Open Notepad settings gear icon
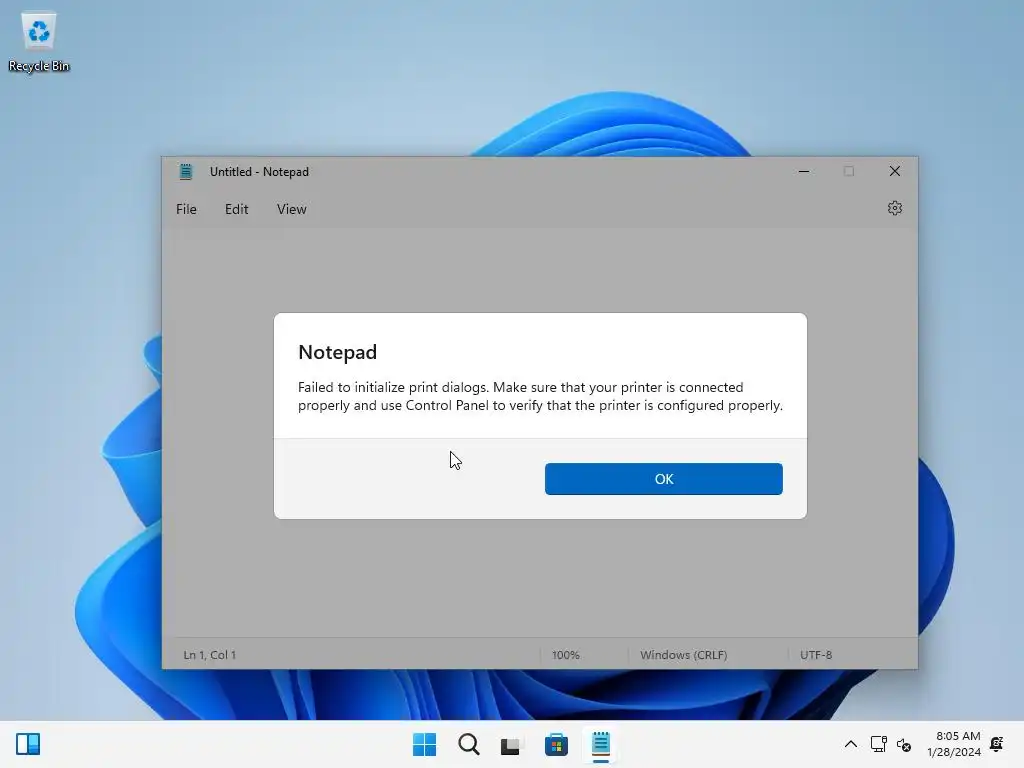This screenshot has width=1024, height=768. pos(895,208)
